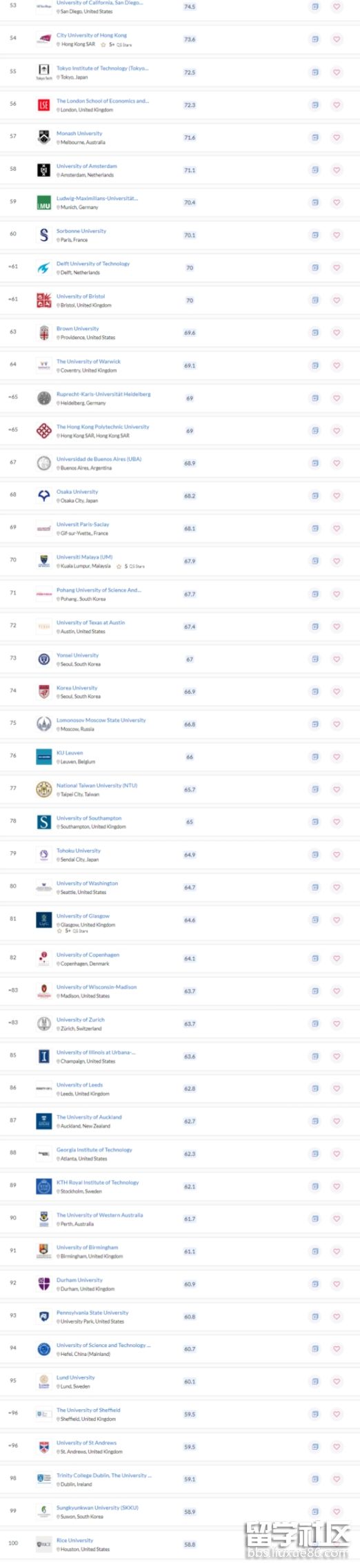360x1568 pixels.
Task: Open the University of Warwick page
Action: click(88, 362)
